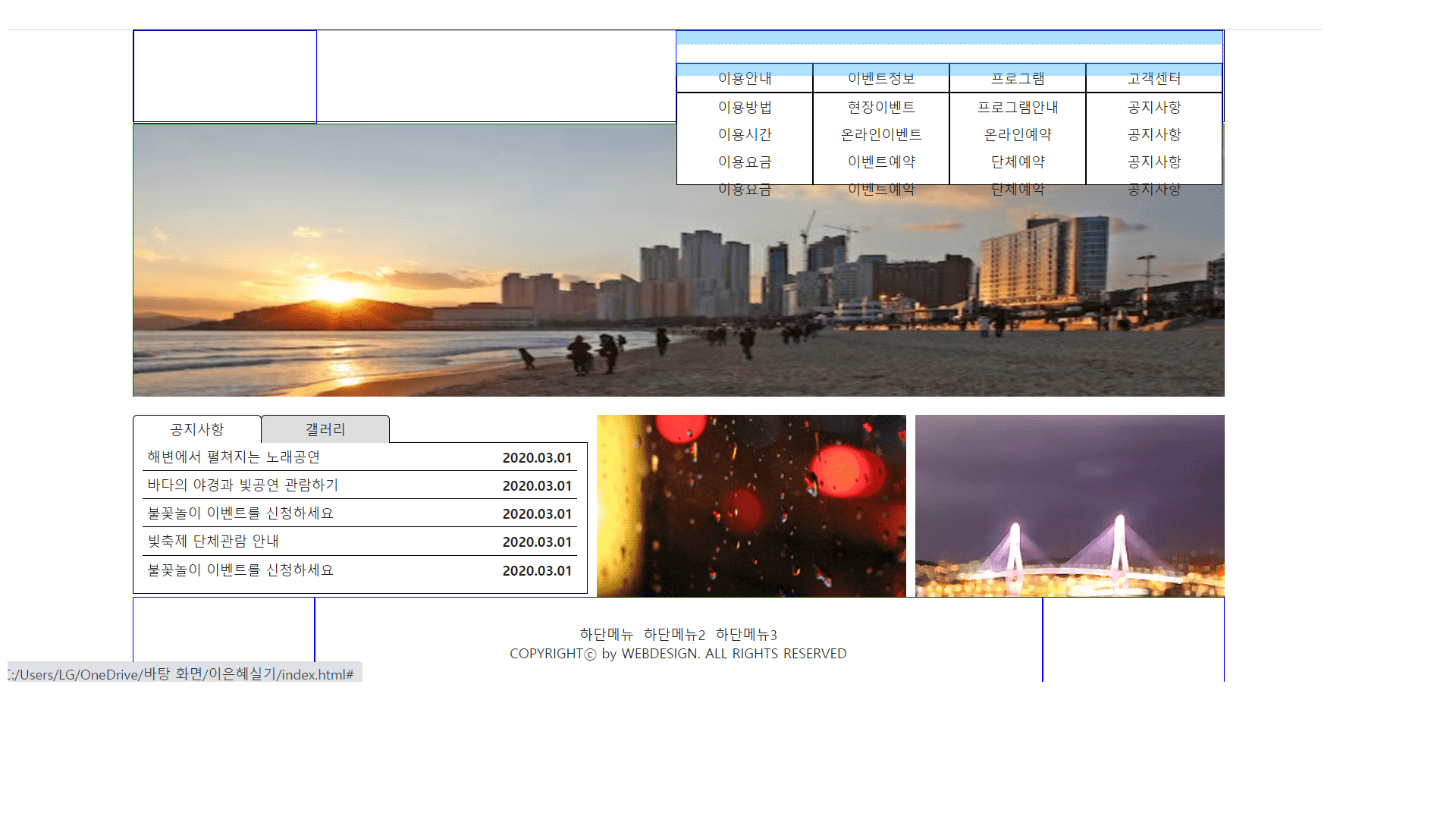
Task: Open the 이용안내 main menu
Action: pos(745,78)
